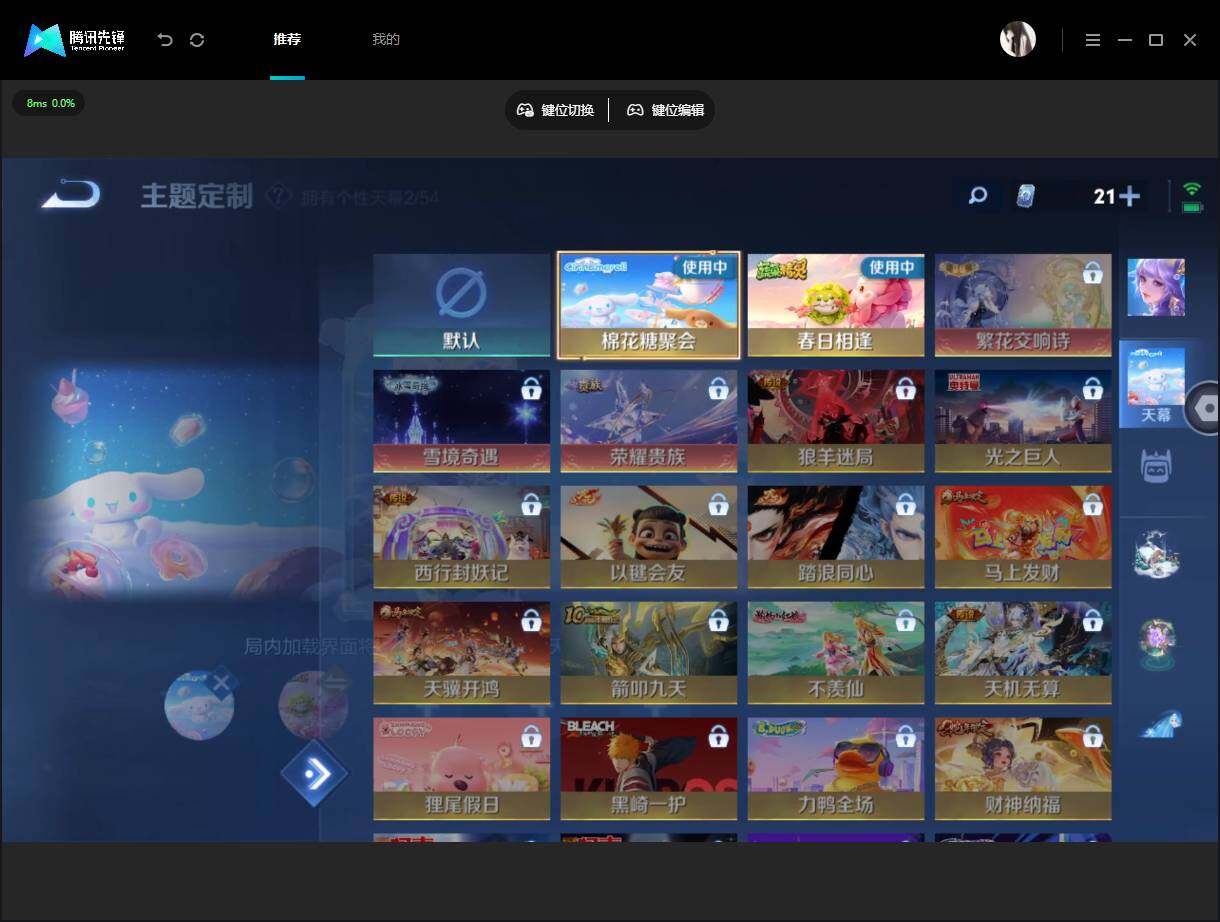This screenshot has height=922, width=1220.
Task: Click the magnifier search icon
Action: pos(978,196)
